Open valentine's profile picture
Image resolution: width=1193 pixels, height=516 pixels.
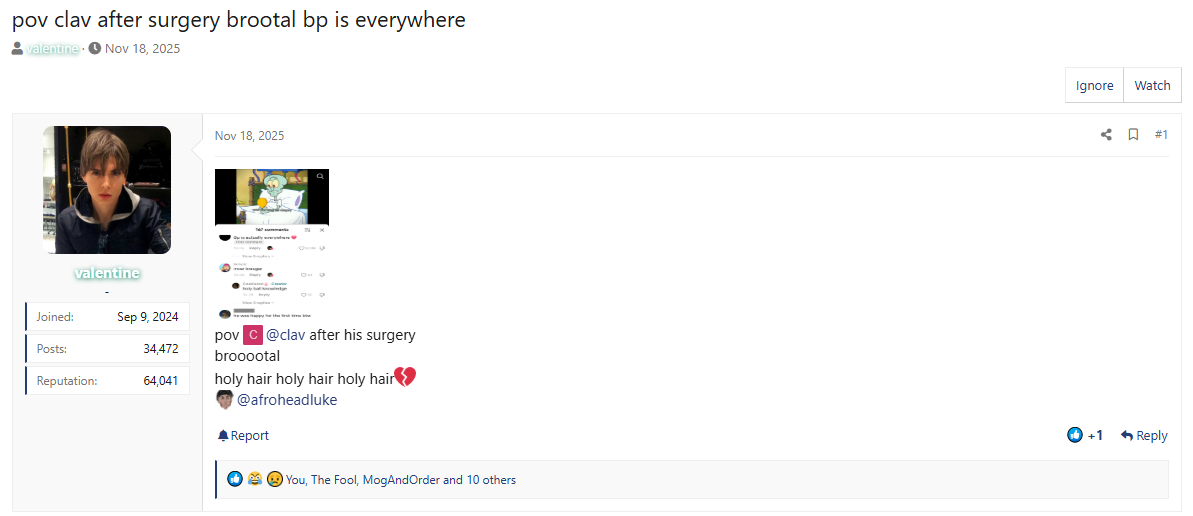(x=107, y=190)
